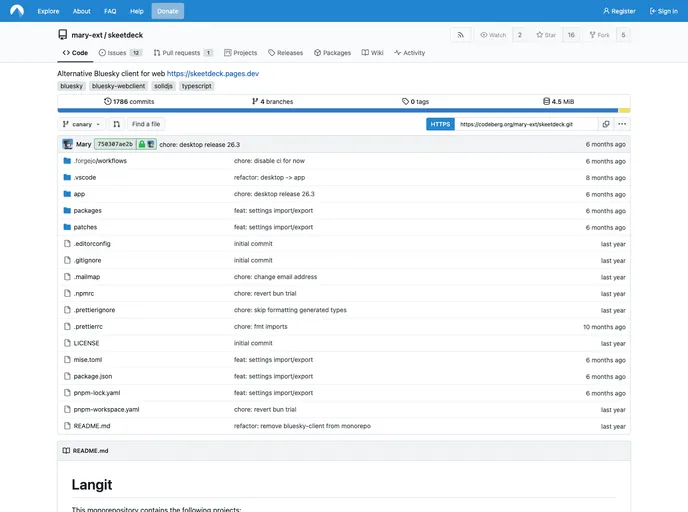The width and height of the screenshot is (688, 512).
Task: Star the skeetdeck repository
Action: coord(546,35)
